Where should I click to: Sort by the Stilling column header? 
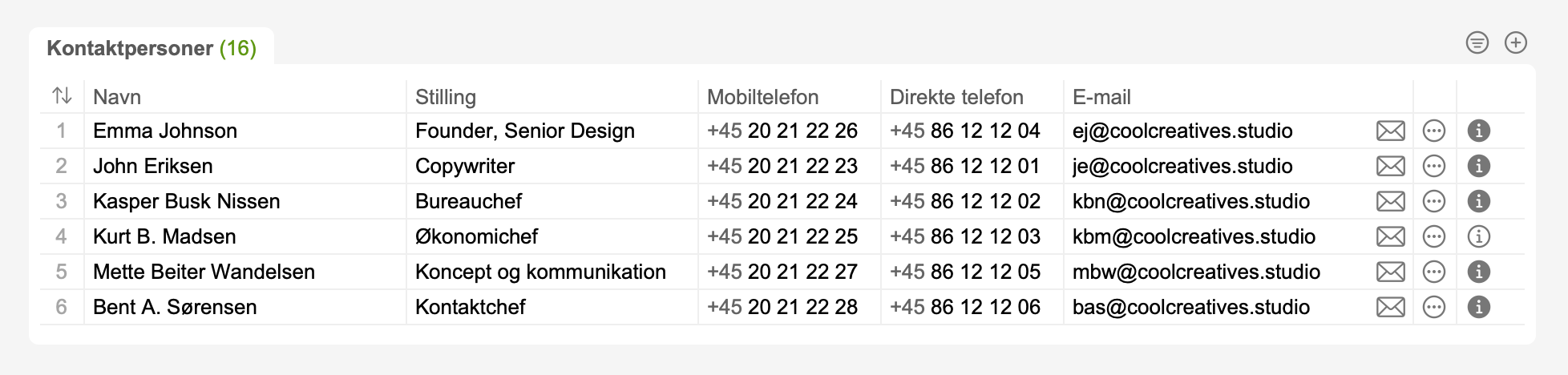click(x=445, y=97)
